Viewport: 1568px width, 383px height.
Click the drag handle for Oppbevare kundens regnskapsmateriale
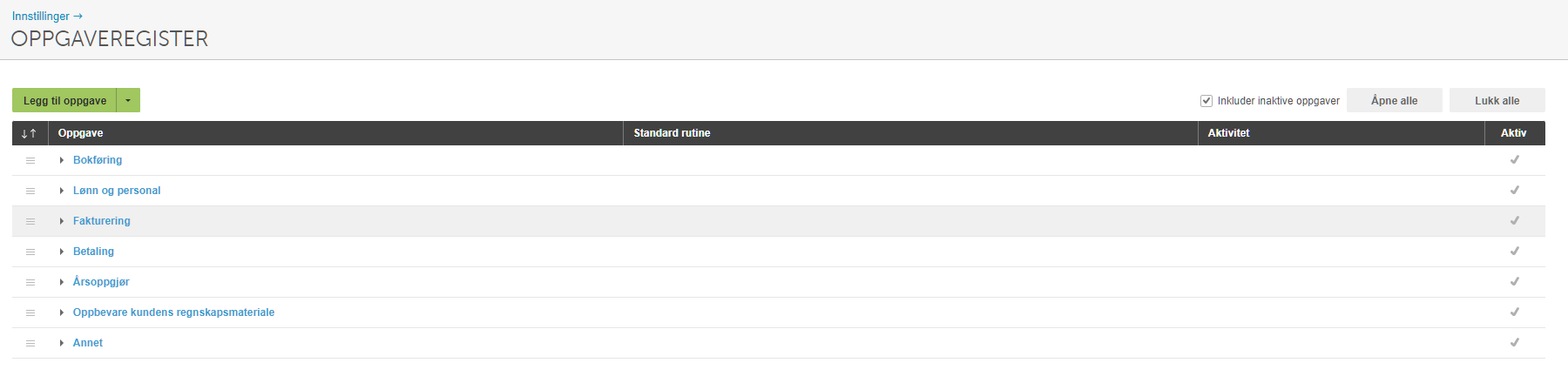pos(30,312)
